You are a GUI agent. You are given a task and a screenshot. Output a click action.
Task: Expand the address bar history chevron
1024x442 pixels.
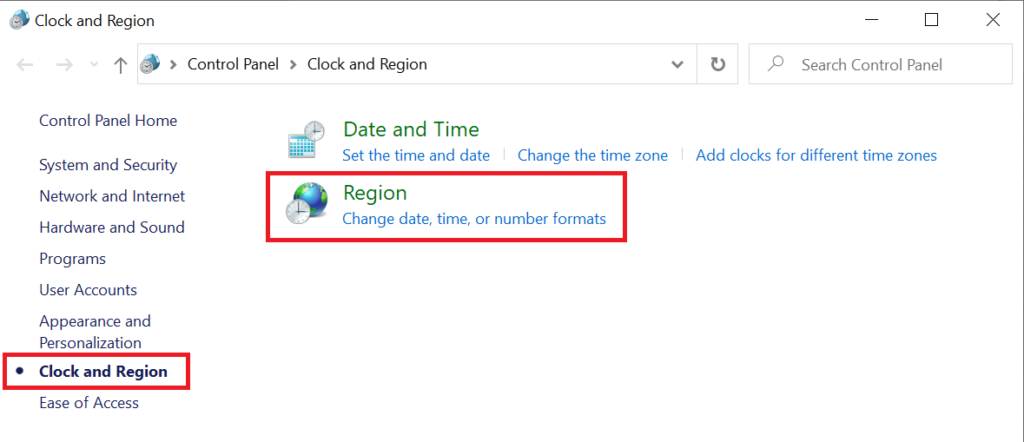(678, 65)
